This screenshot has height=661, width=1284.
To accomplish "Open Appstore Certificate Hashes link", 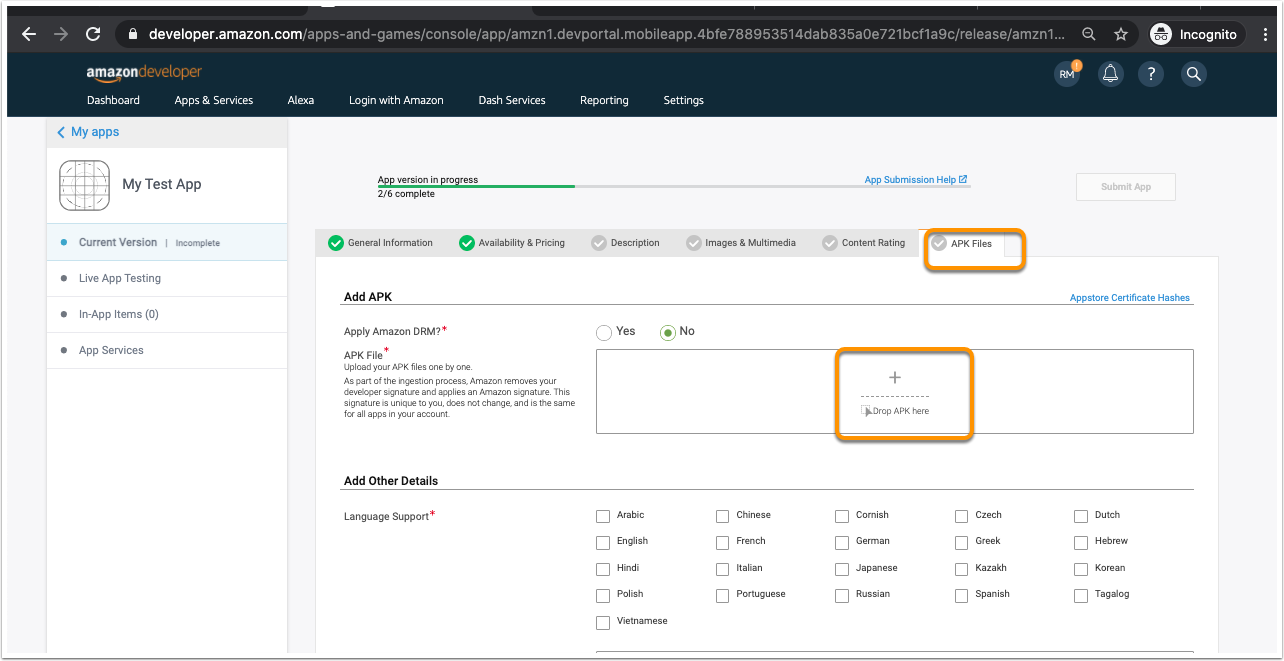I will coord(1130,298).
